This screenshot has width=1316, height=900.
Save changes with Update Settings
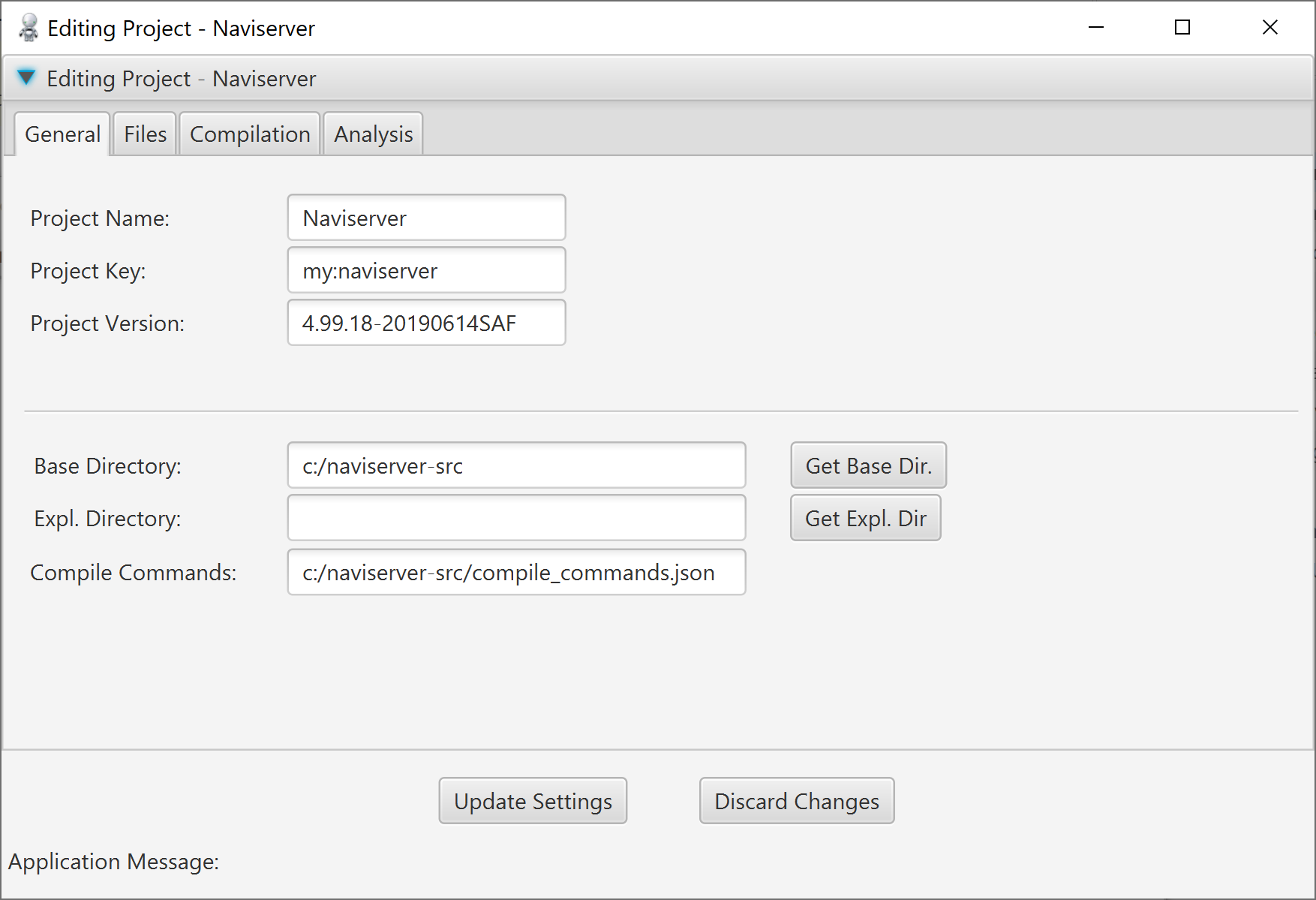coord(533,801)
